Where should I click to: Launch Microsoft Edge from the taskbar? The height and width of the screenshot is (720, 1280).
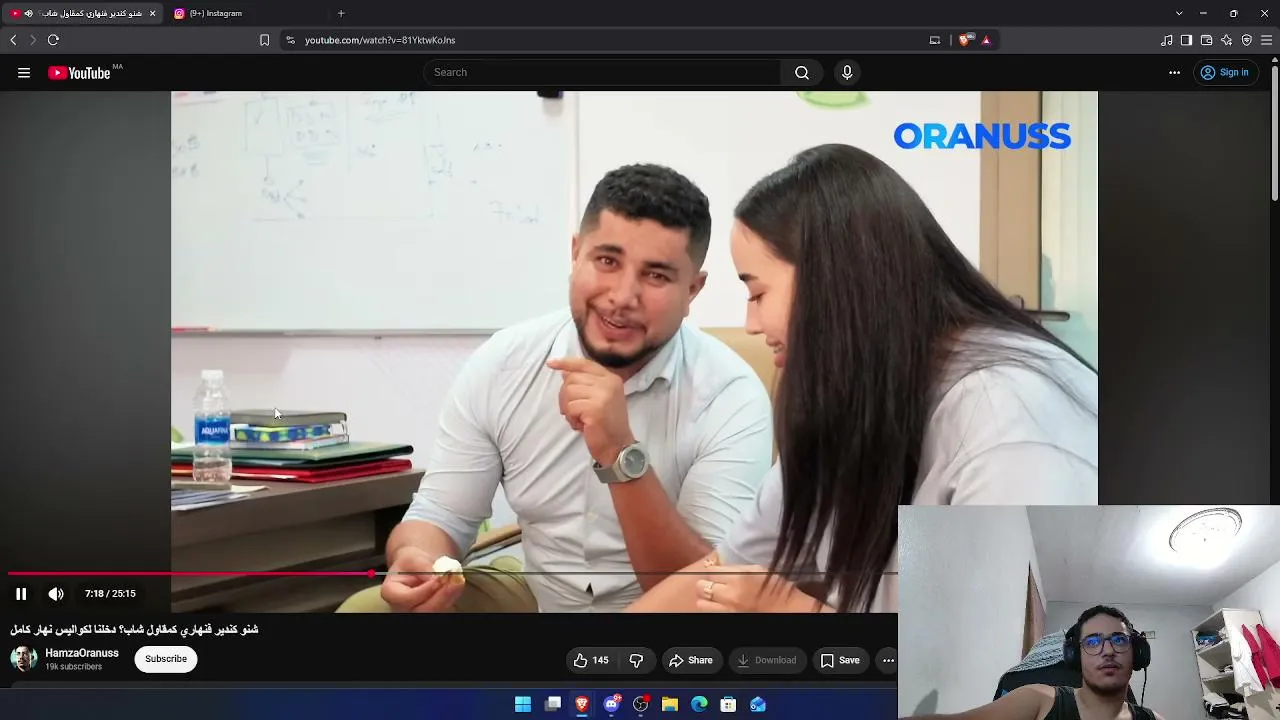(699, 704)
